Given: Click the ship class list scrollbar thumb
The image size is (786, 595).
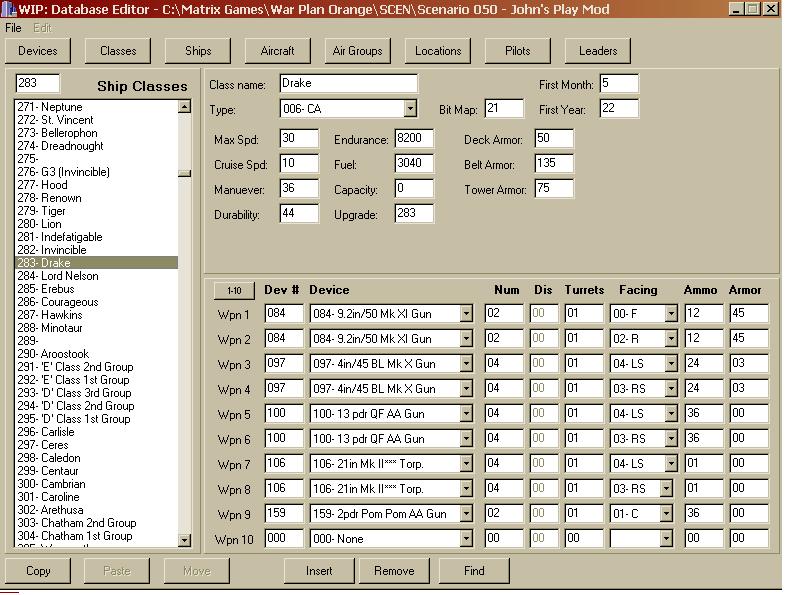Looking at the screenshot, I should (184, 173).
